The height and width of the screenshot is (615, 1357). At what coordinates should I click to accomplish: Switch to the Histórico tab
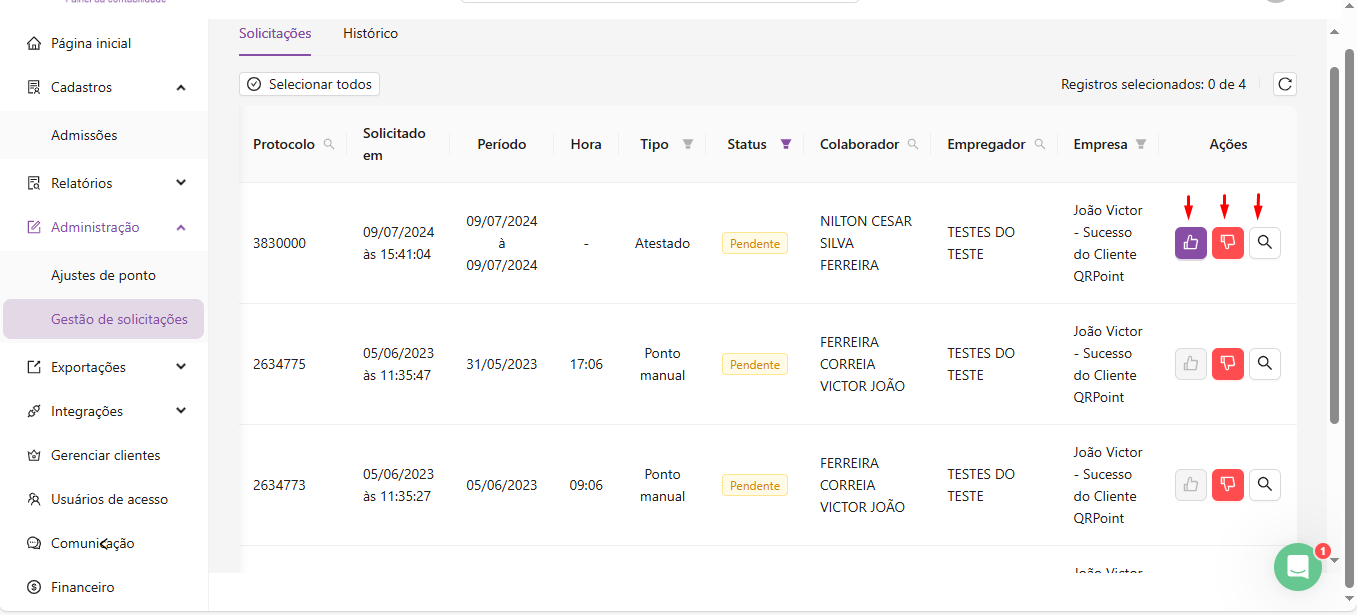point(370,34)
